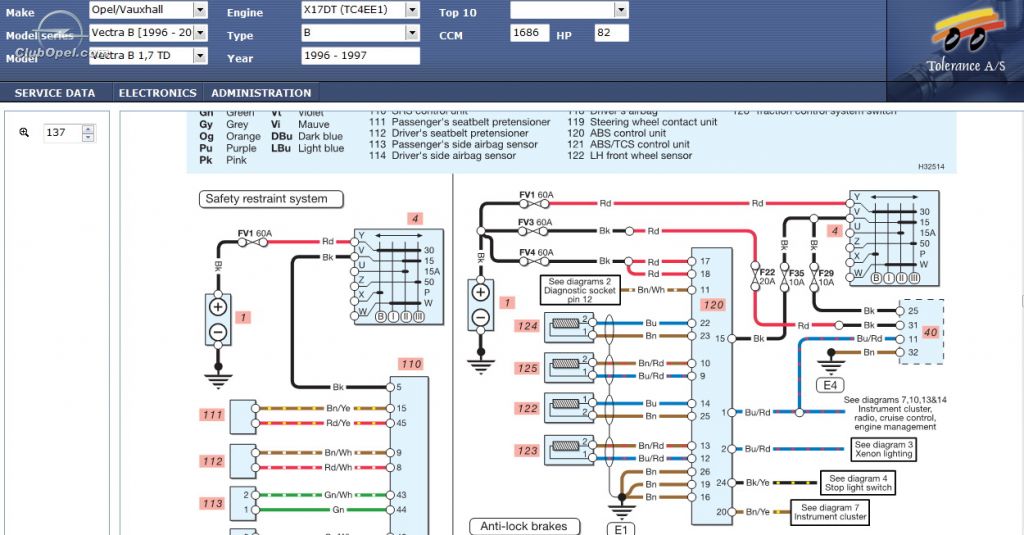This screenshot has height=535, width=1024.
Task: Click the CCM field showing 1686
Action: pyautogui.click(x=529, y=33)
